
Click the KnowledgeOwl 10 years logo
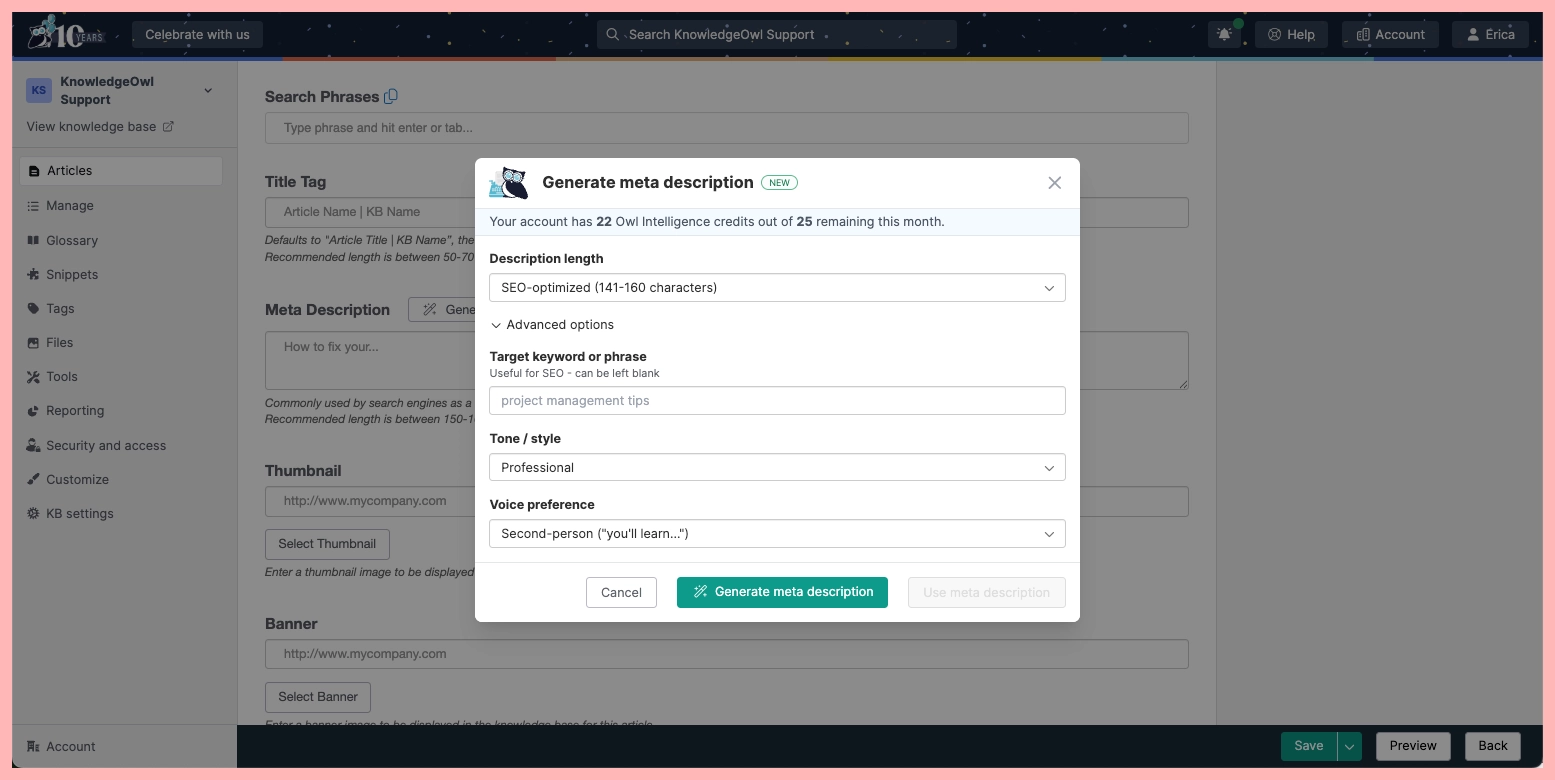pyautogui.click(x=66, y=34)
